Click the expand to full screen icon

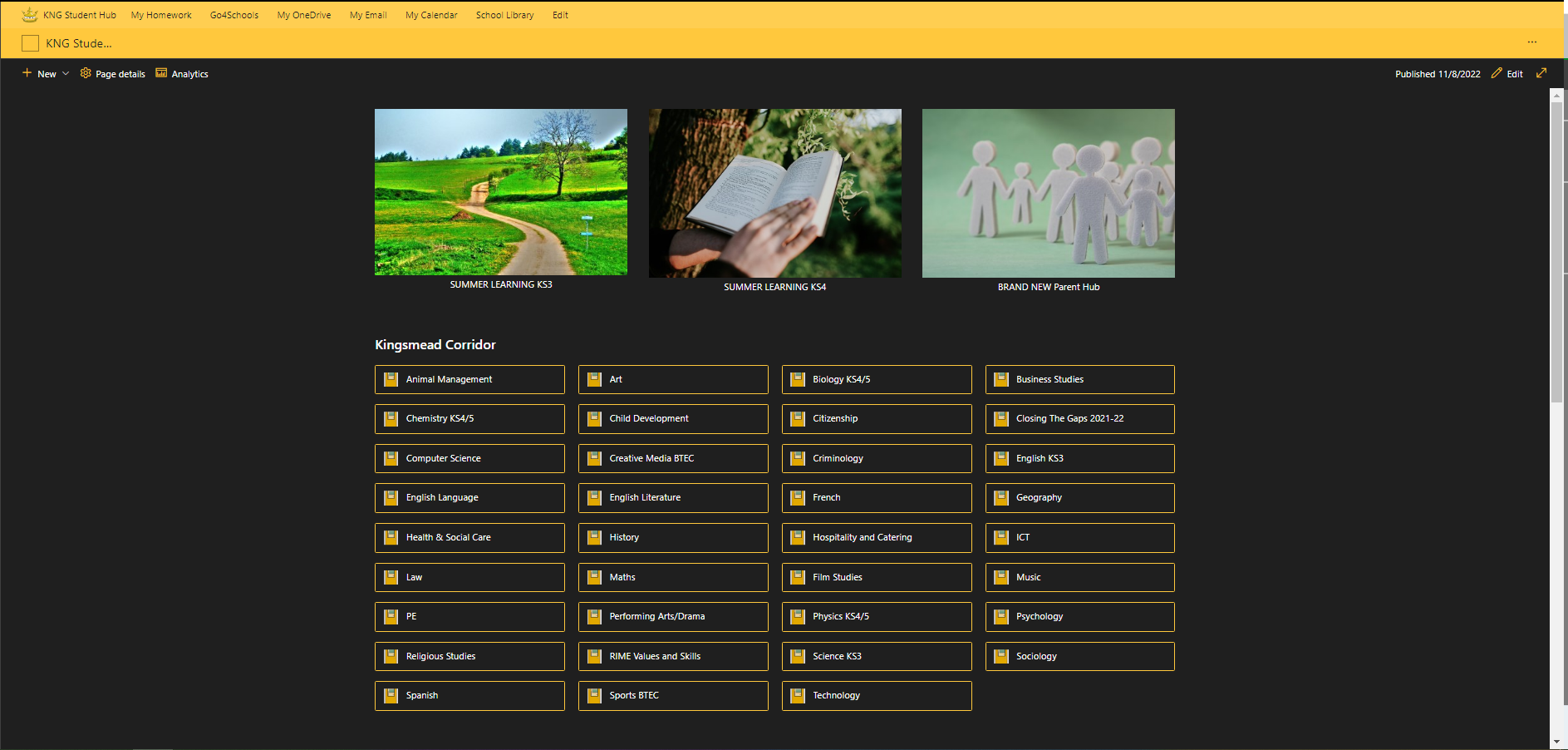[x=1541, y=73]
